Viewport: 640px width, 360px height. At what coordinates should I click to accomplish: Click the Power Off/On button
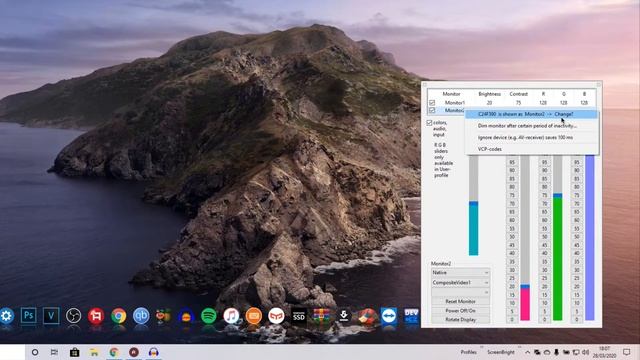coord(460,311)
